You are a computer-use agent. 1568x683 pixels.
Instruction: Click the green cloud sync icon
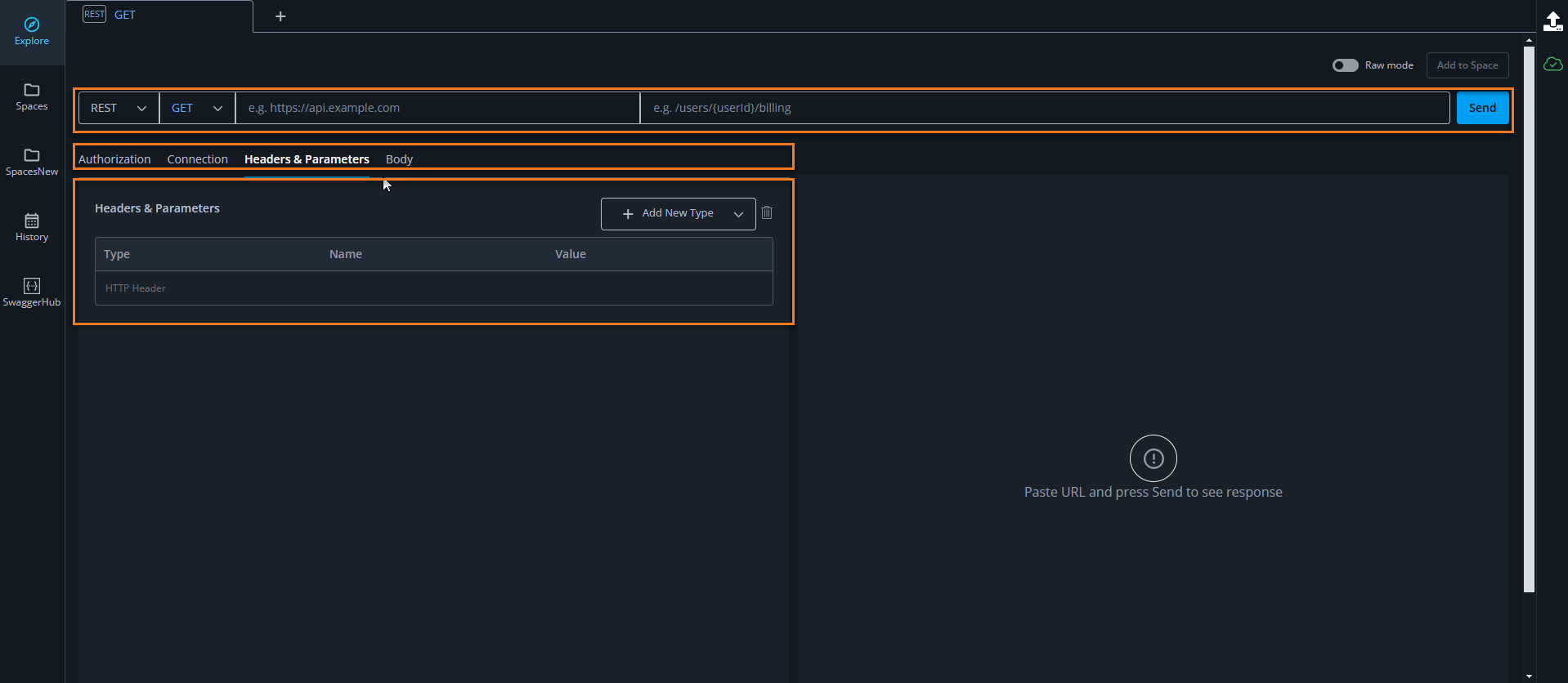(1552, 65)
